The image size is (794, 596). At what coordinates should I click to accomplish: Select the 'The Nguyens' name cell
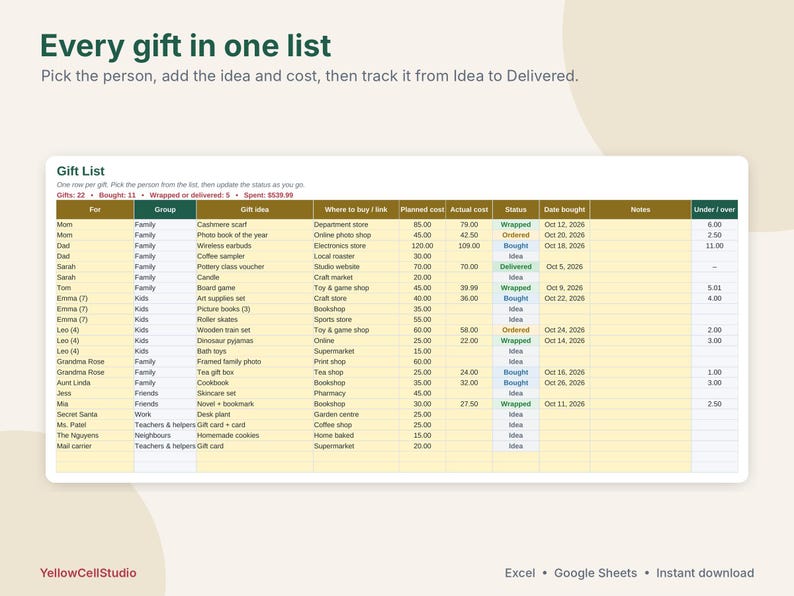(95, 435)
